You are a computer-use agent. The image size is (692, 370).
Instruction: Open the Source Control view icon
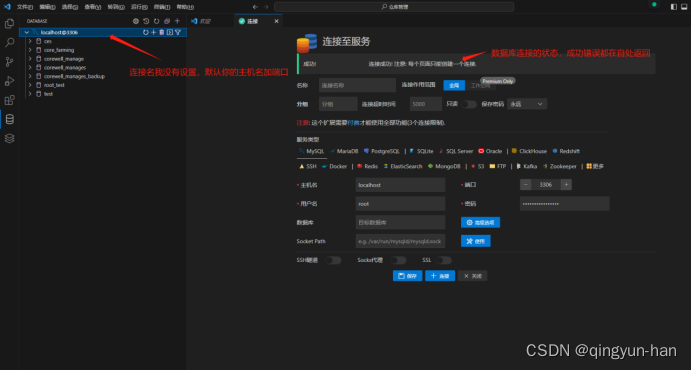pyautogui.click(x=9, y=62)
